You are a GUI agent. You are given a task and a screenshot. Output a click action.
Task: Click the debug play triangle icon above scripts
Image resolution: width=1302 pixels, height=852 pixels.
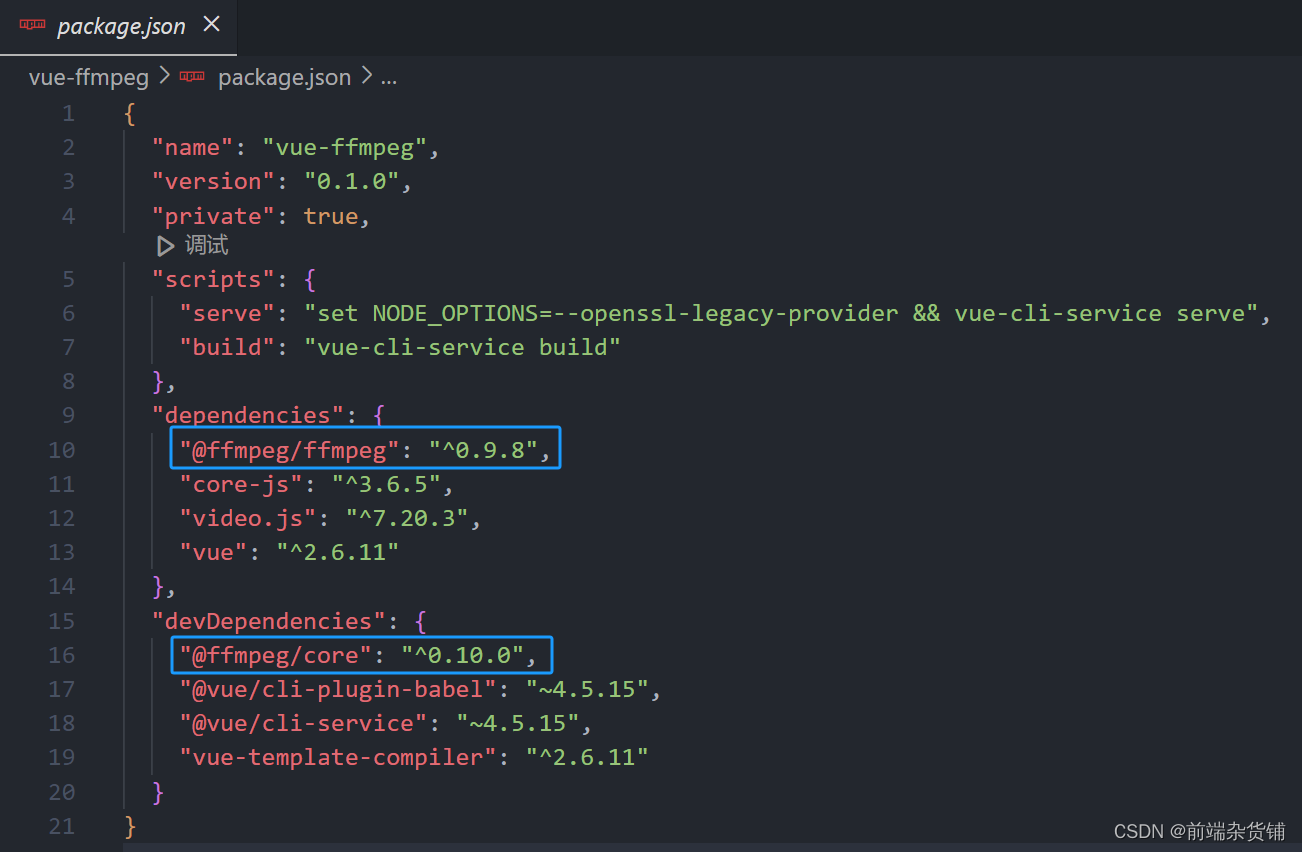click(x=166, y=245)
